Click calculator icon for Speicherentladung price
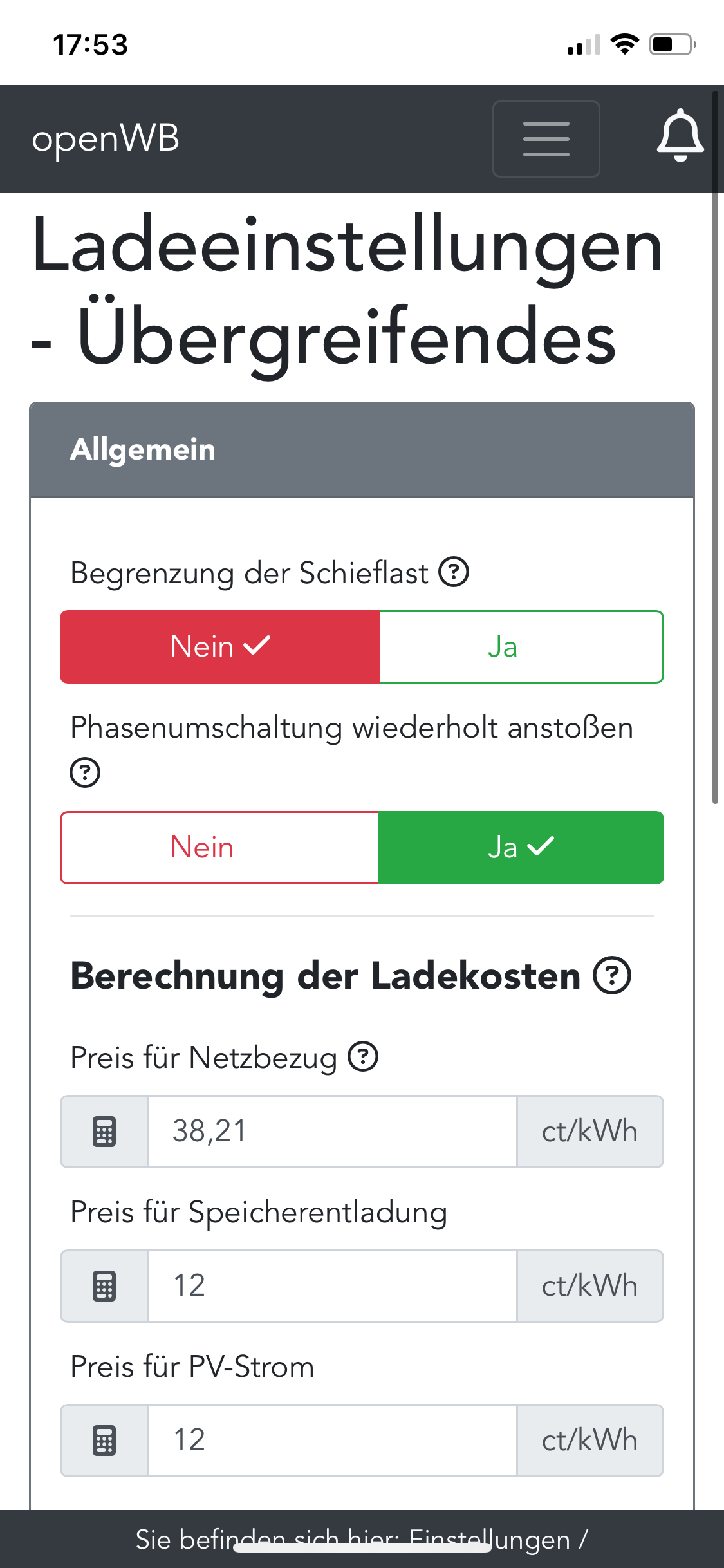The image size is (724, 1568). [104, 1286]
